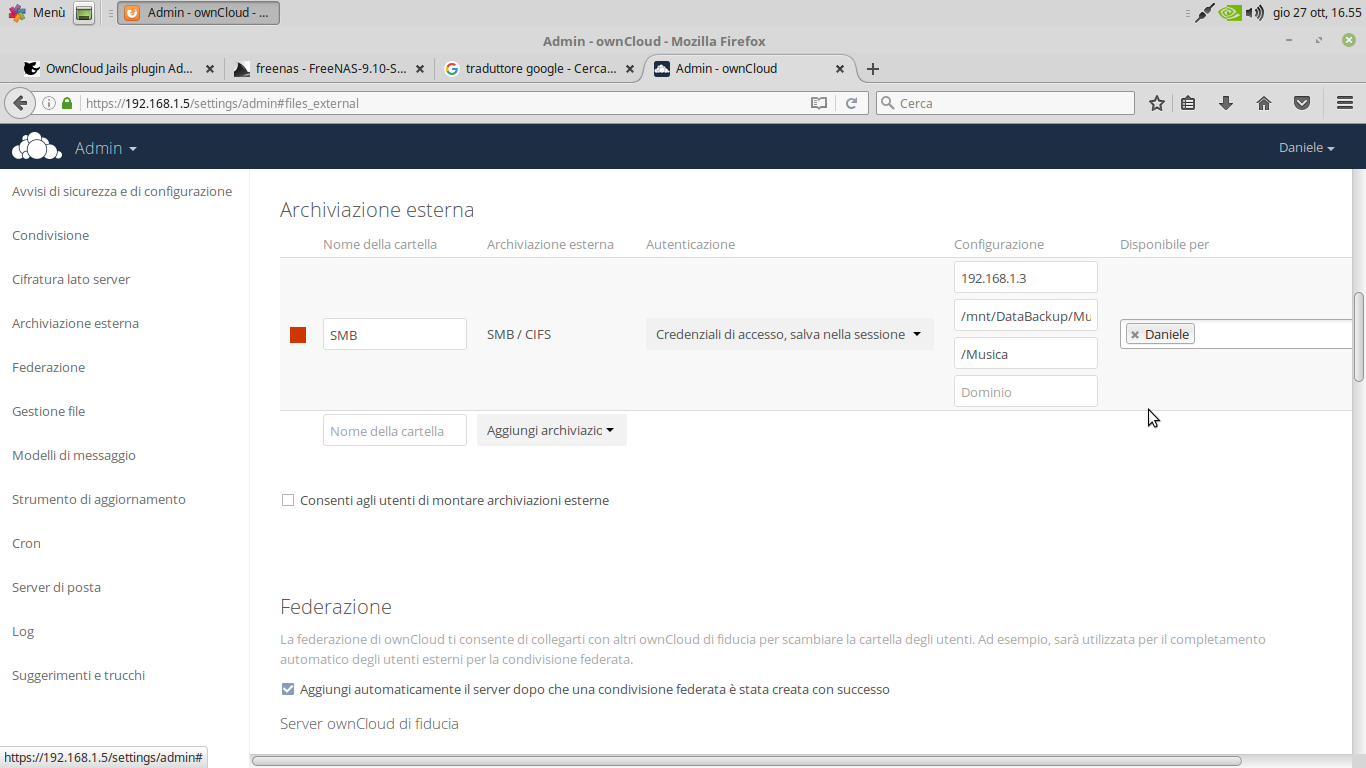
Task: Click the horizontal scrollbar at the bottom
Action: [x=746, y=760]
